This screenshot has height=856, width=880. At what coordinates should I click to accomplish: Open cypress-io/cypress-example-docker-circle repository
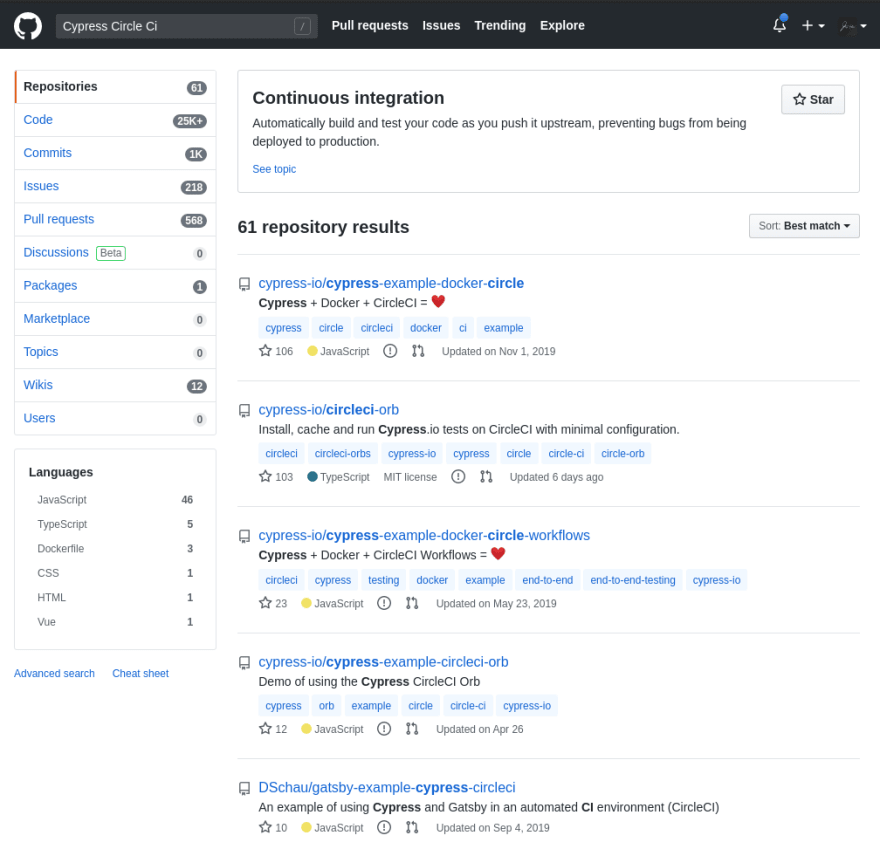[391, 283]
